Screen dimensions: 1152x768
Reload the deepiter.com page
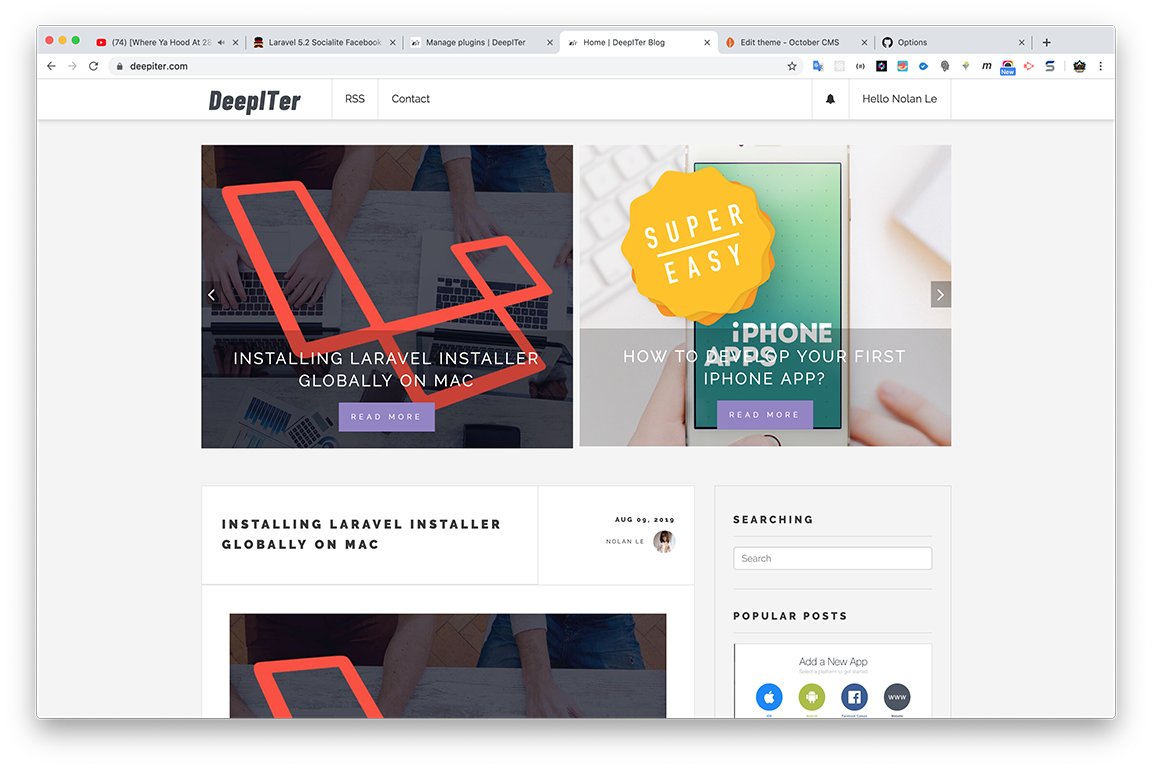[93, 66]
